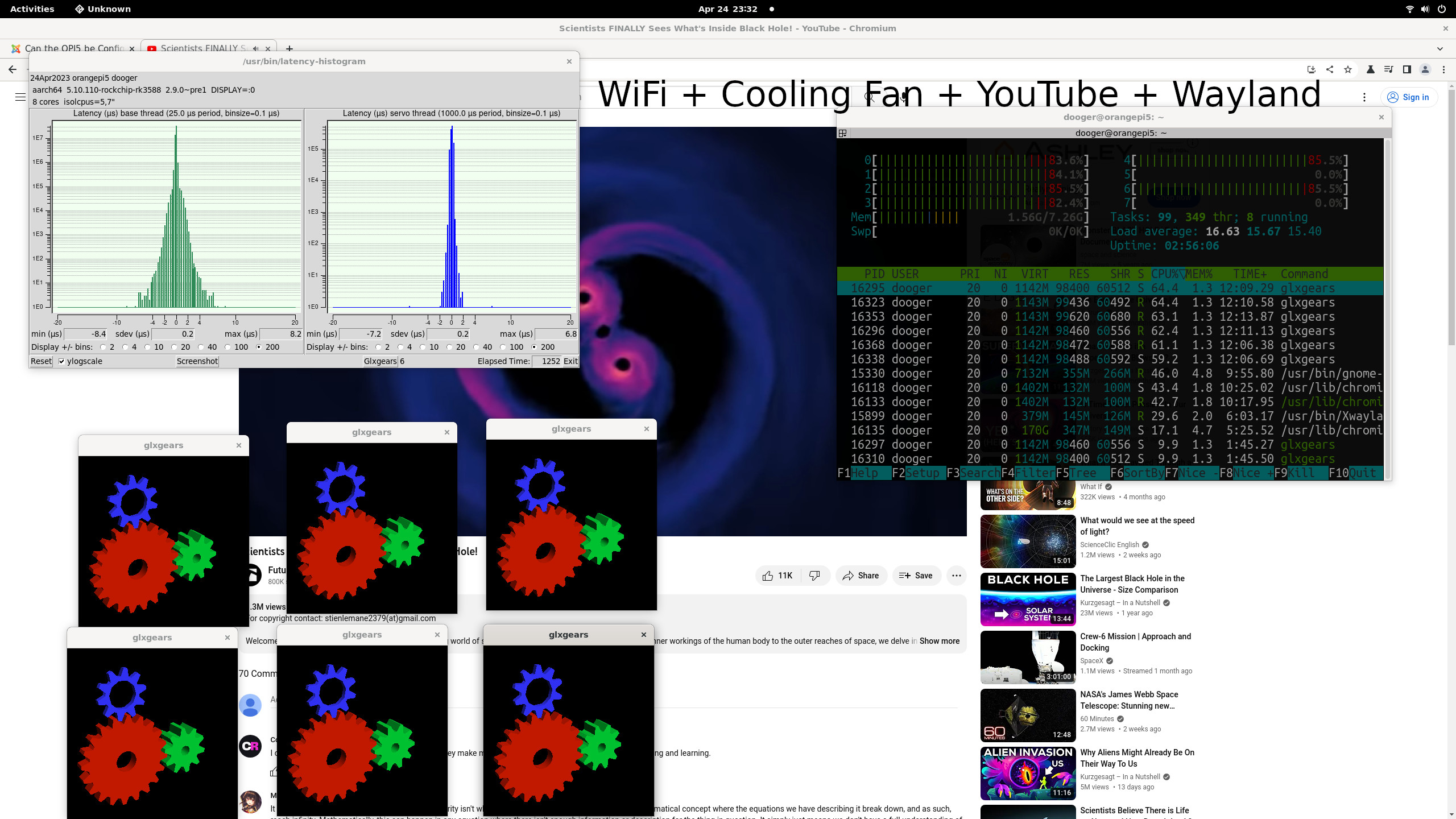Click the Wi-Fi icon in top system bar
The height and width of the screenshot is (819, 1456).
1409,9
